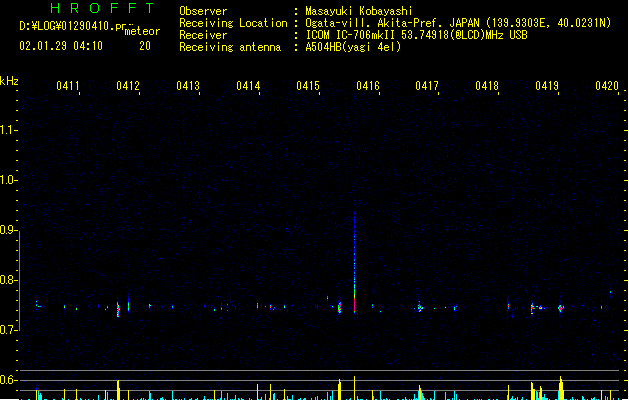629x400 pixels.
Task: Click the tall vertical meteor echo before 0416
Action: [x=354, y=263]
